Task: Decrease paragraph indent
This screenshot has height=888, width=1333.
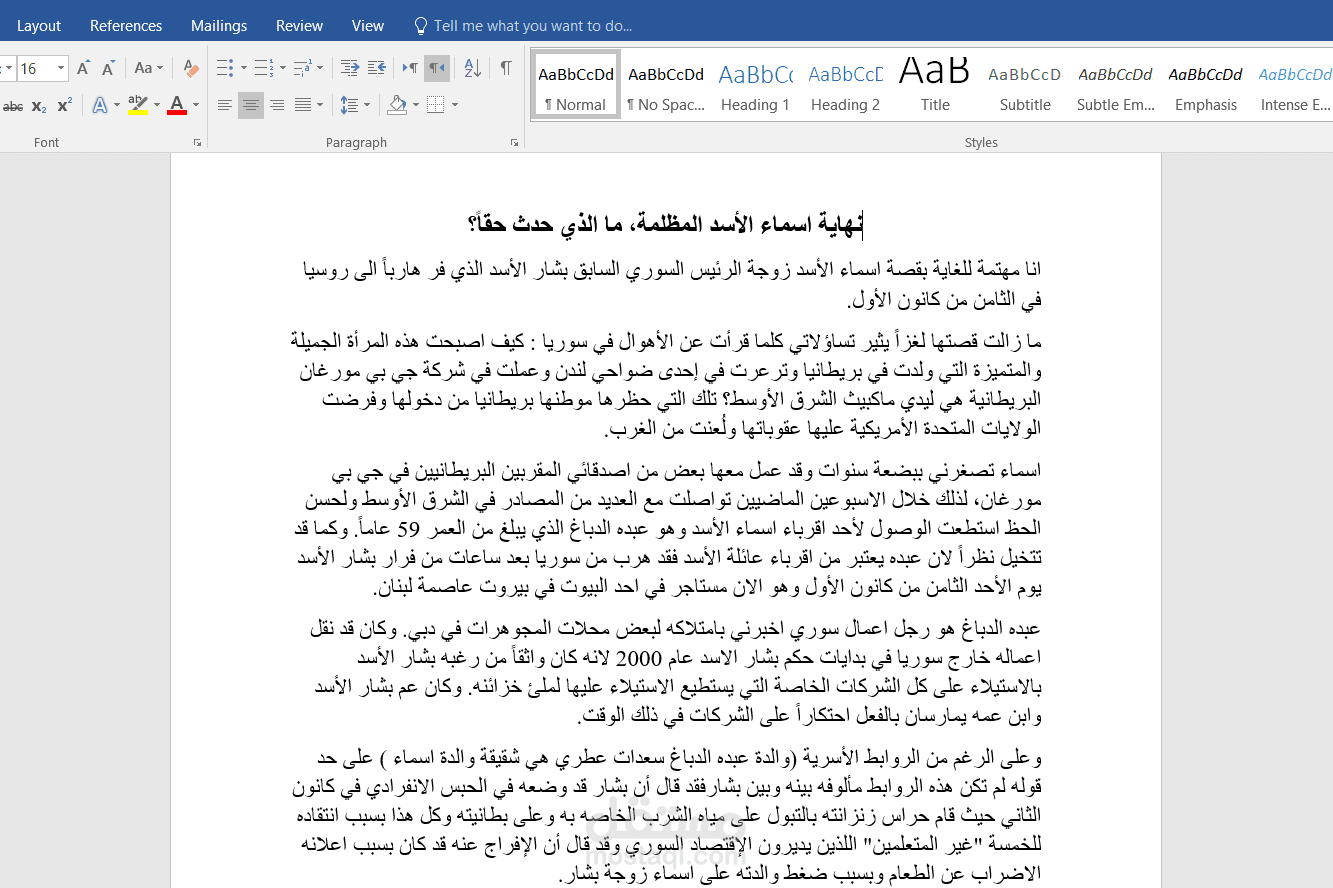Action: click(350, 68)
